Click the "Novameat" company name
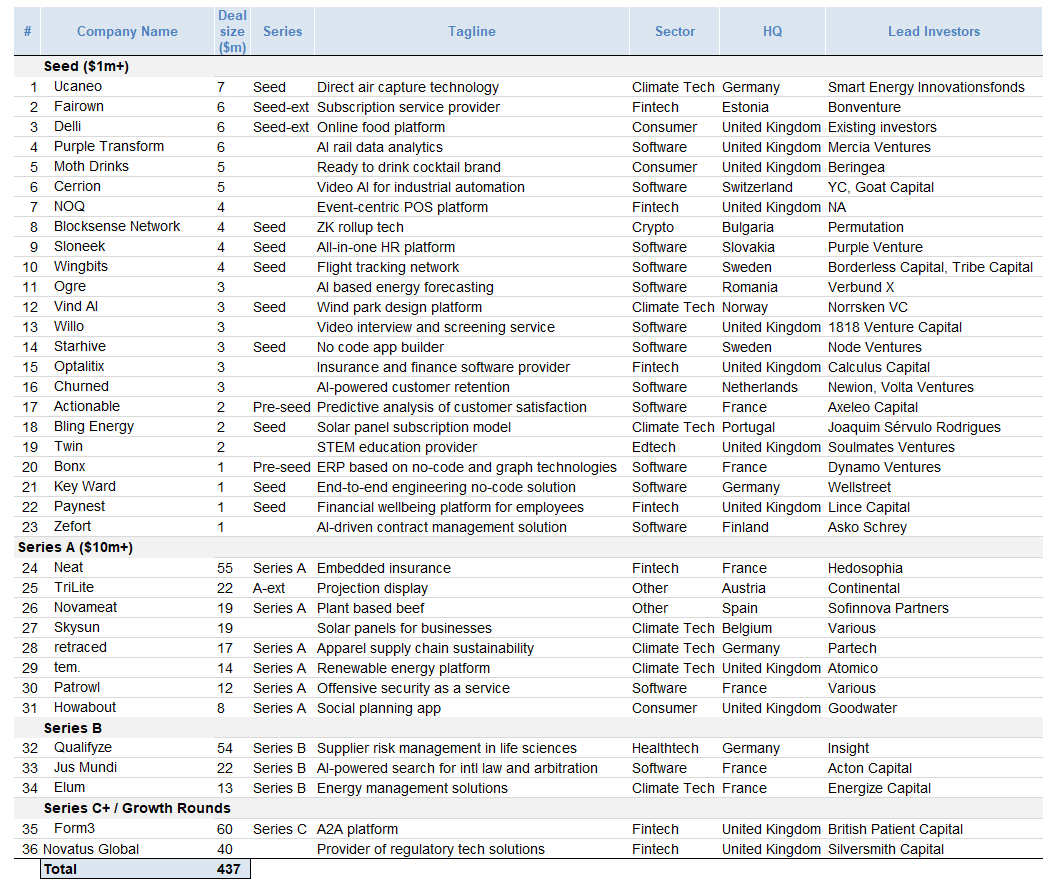The width and height of the screenshot is (1051, 895). (85, 607)
